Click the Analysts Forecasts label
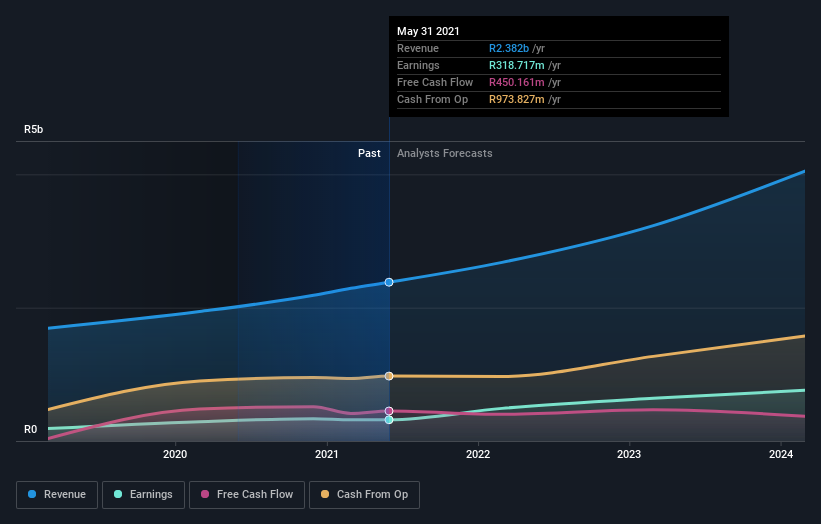The image size is (821, 524). tap(445, 153)
